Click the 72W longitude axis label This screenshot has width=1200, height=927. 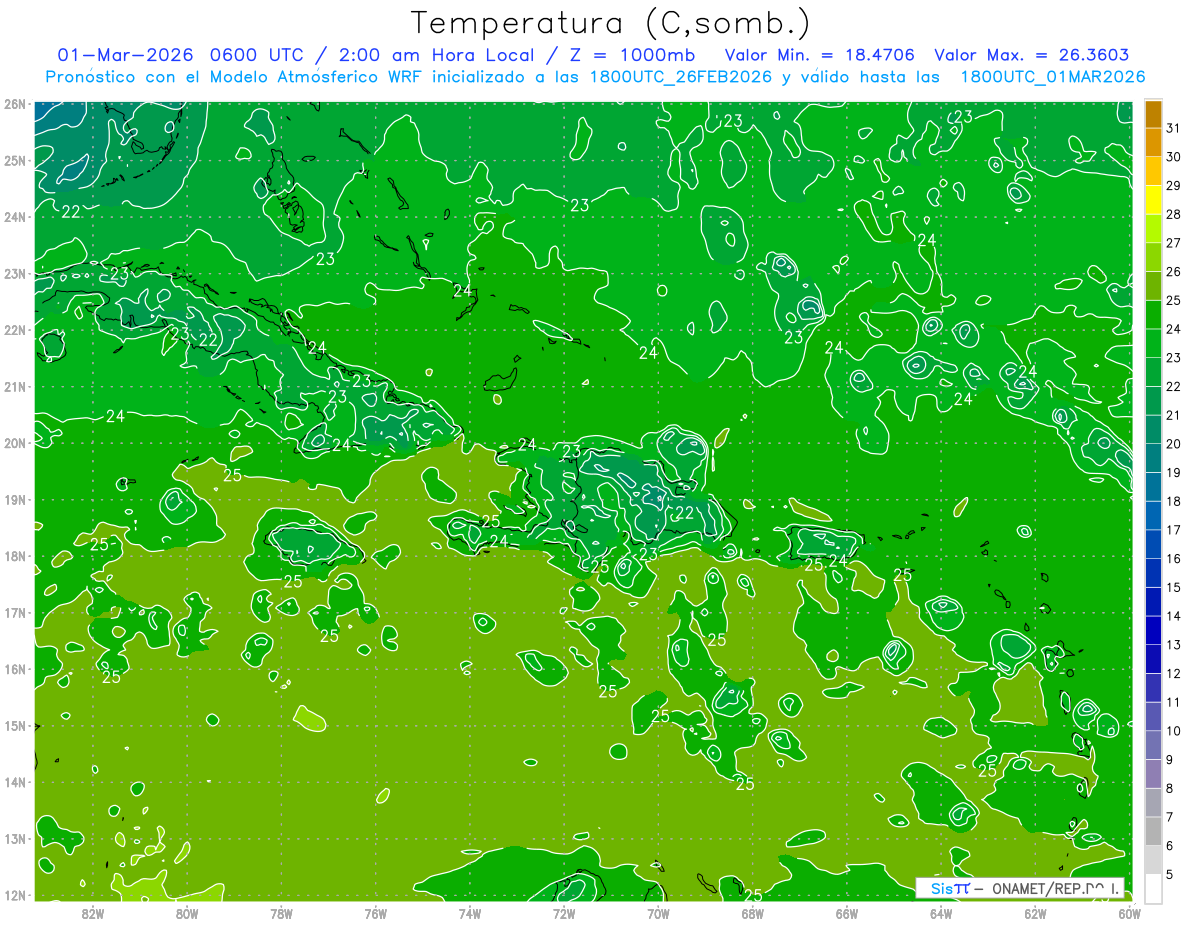[564, 913]
